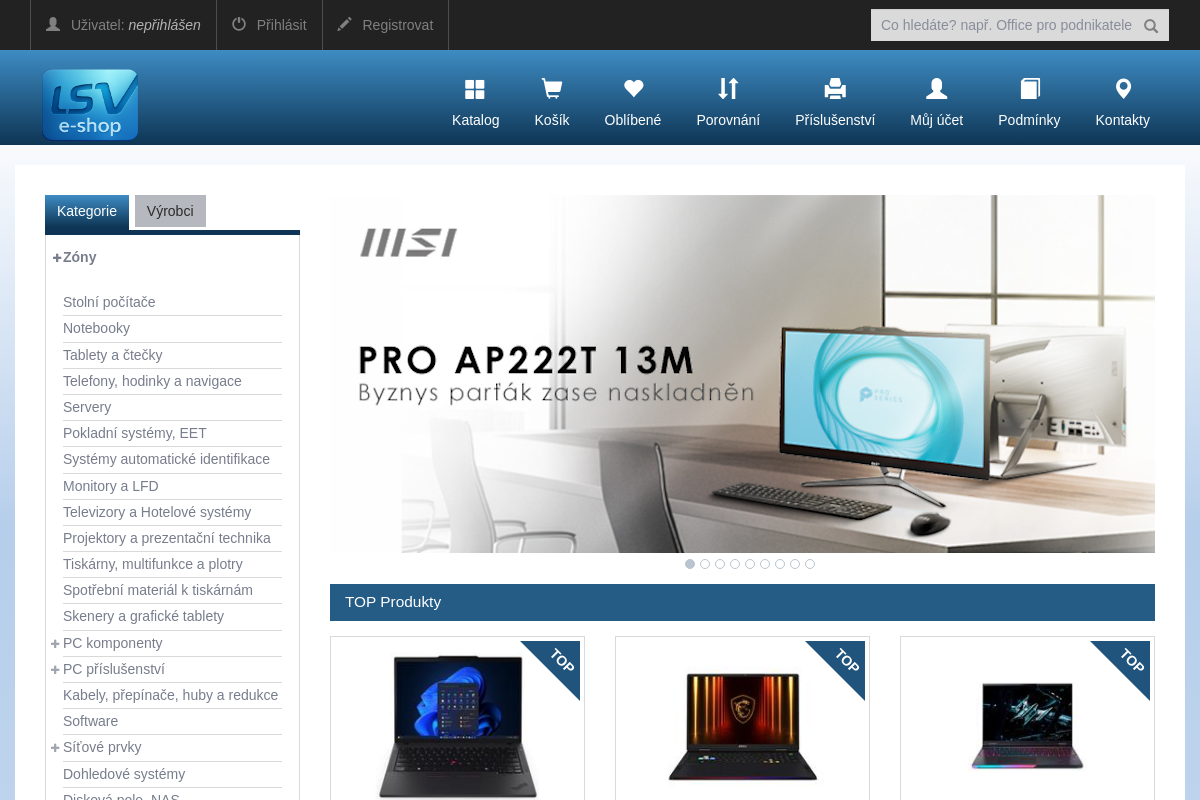1200x800 pixels.
Task: Open Projektory a prezentační technika category
Action: [x=167, y=538]
